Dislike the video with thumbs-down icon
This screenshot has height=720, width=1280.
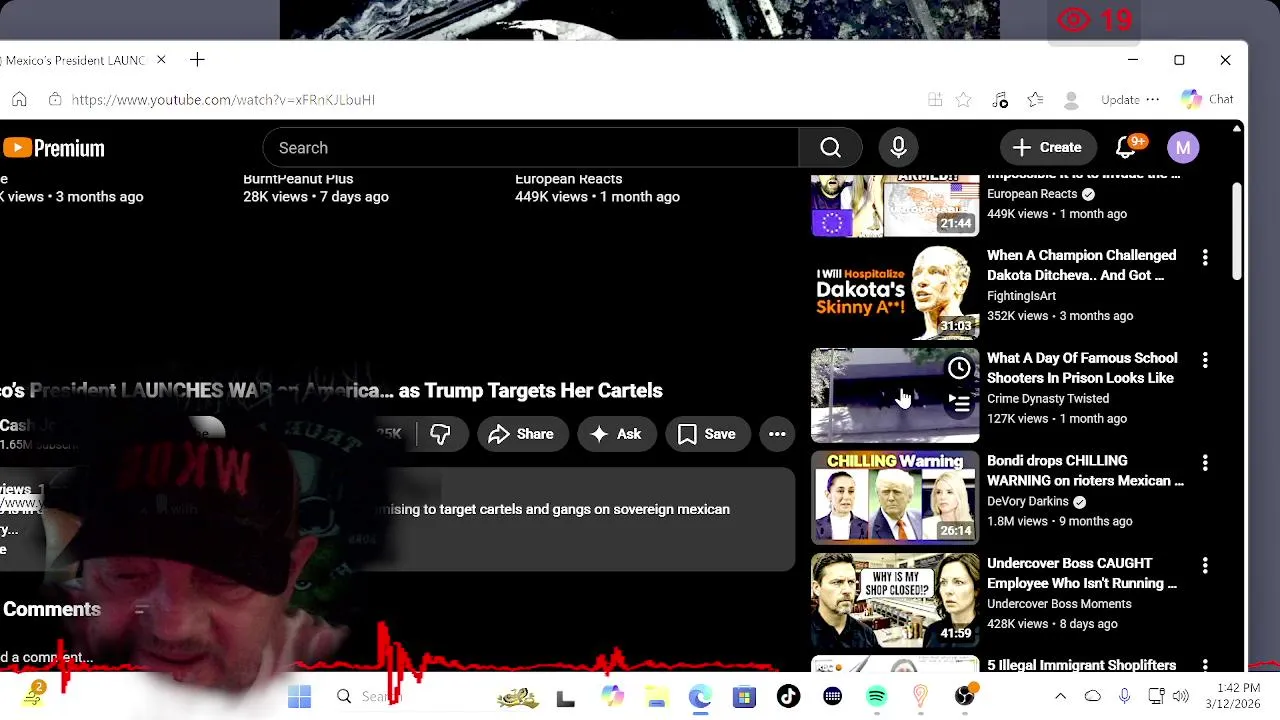tap(440, 434)
